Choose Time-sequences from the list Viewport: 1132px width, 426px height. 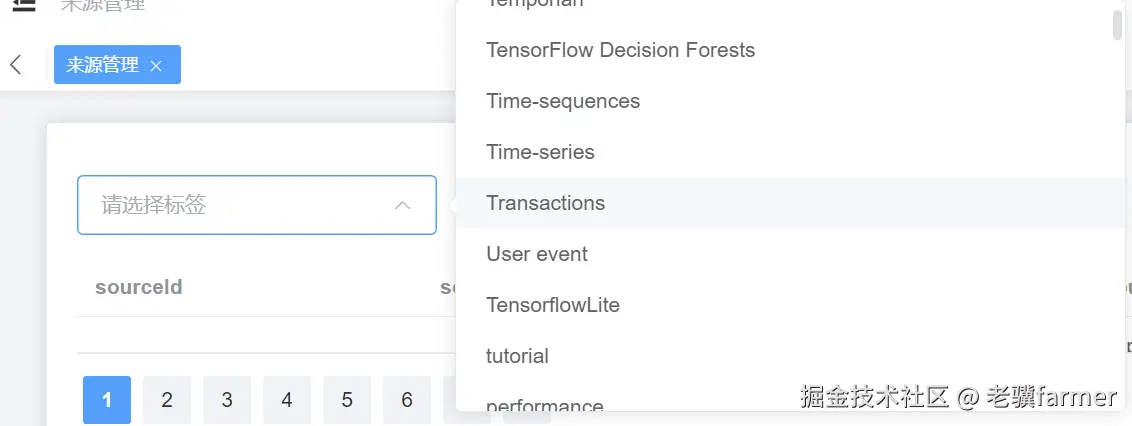click(563, 101)
